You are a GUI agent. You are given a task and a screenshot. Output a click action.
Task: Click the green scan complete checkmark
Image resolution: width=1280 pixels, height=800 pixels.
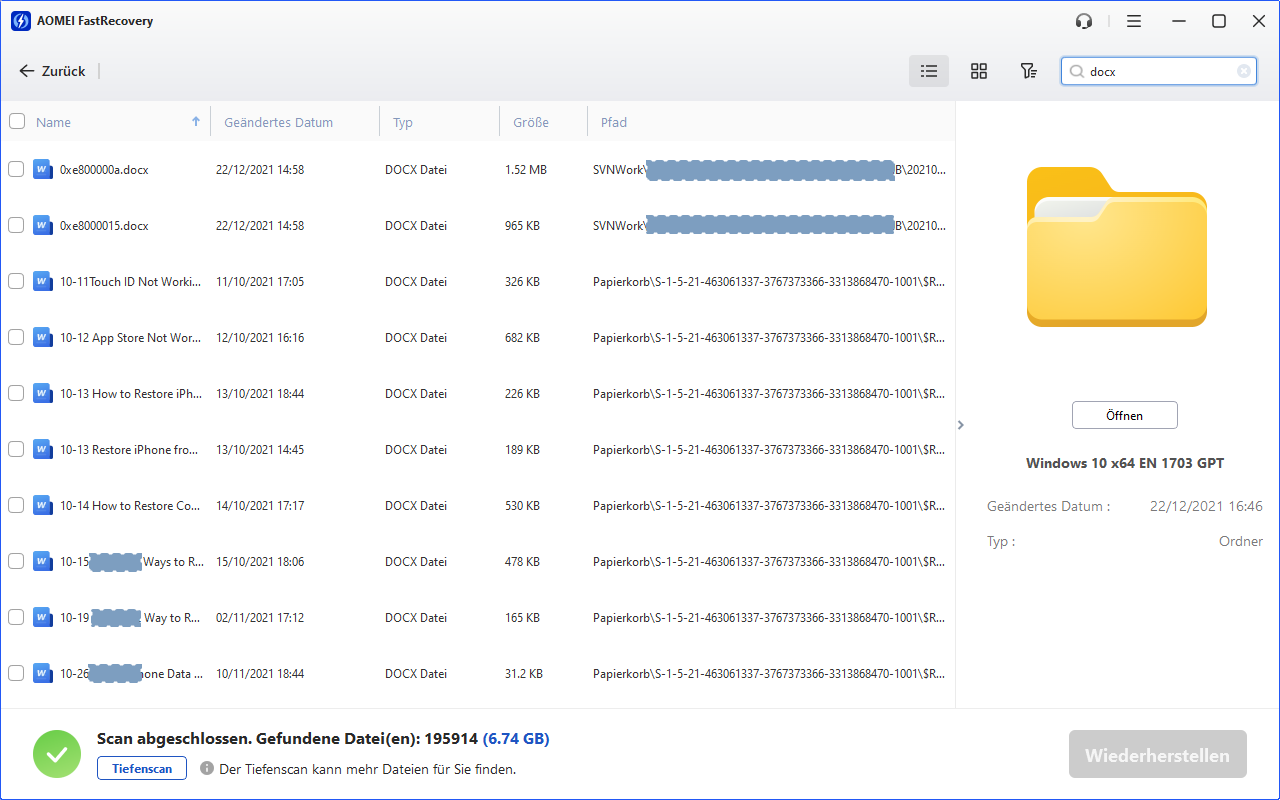(x=57, y=755)
